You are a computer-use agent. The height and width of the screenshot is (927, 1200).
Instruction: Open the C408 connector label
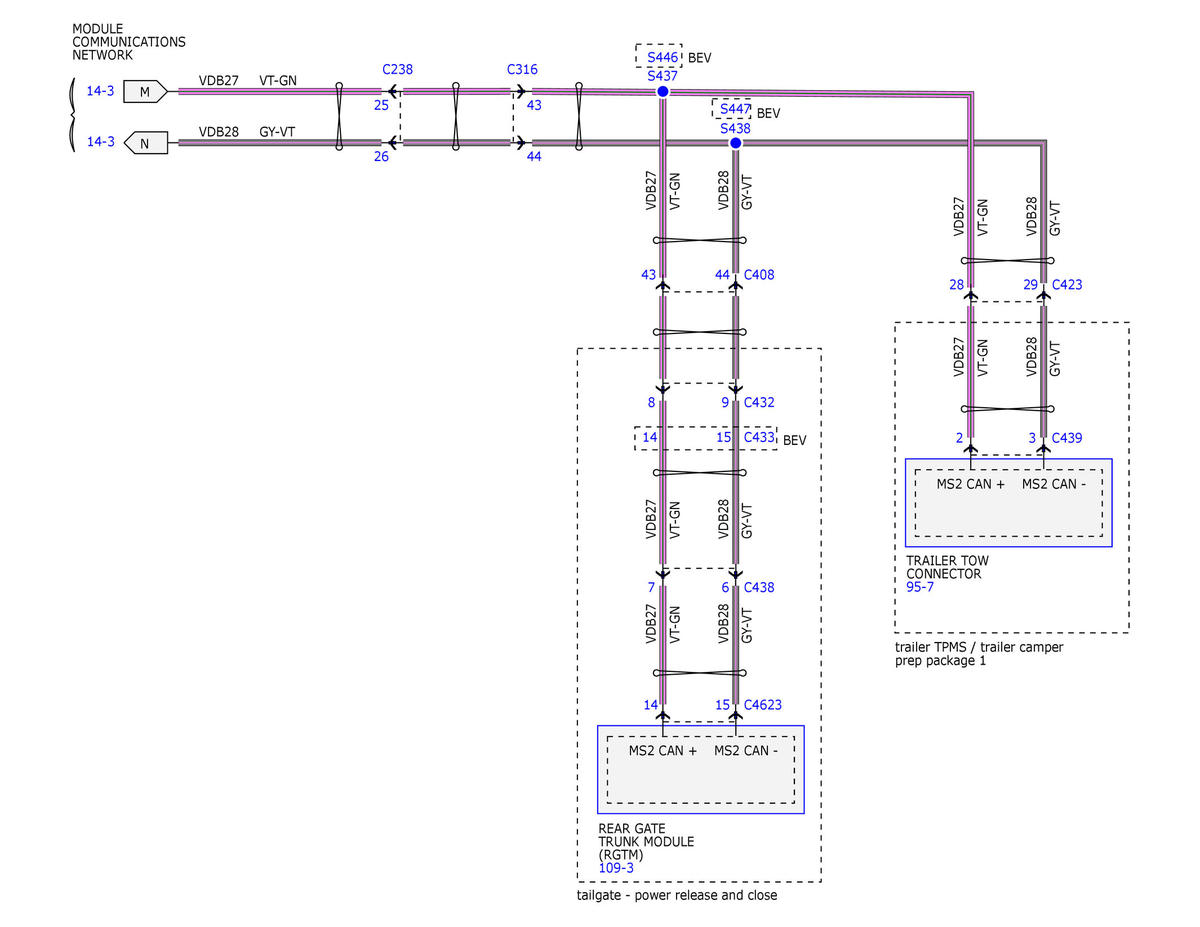point(759,274)
